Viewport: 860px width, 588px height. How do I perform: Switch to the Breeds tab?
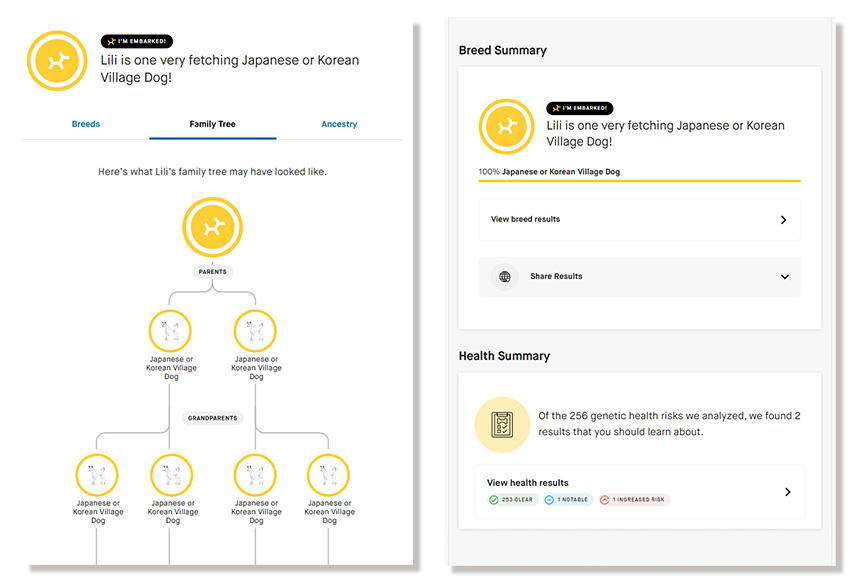[x=86, y=125]
